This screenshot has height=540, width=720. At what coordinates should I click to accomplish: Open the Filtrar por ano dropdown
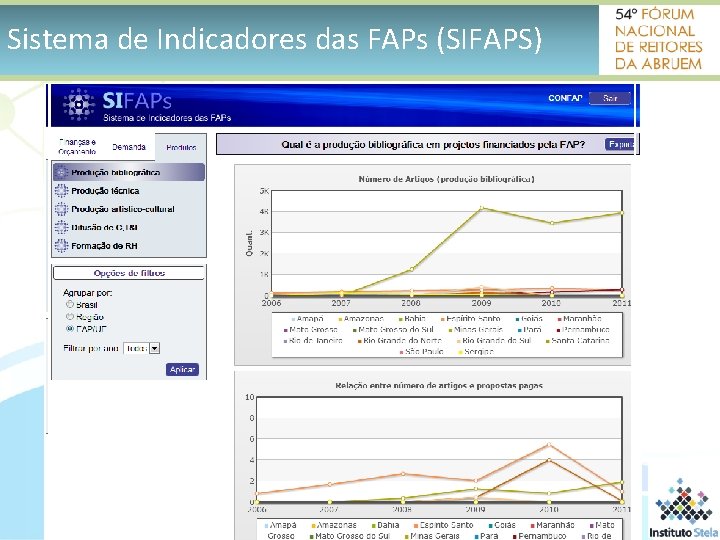141,349
